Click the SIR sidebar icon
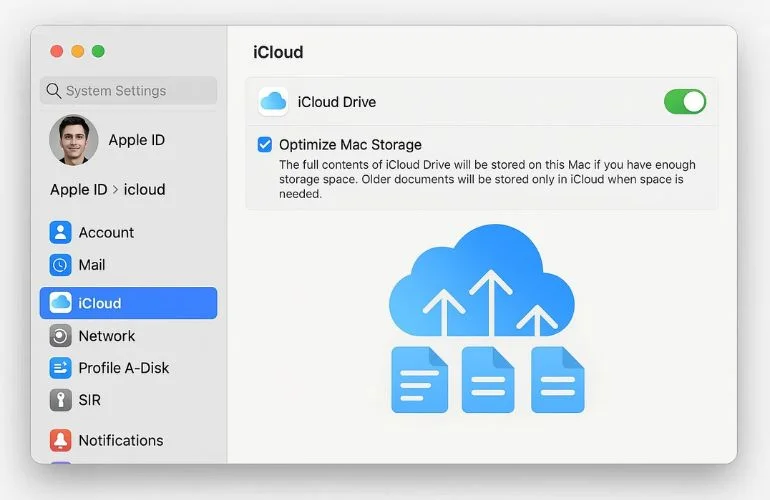The image size is (770, 500). pyautogui.click(x=61, y=400)
